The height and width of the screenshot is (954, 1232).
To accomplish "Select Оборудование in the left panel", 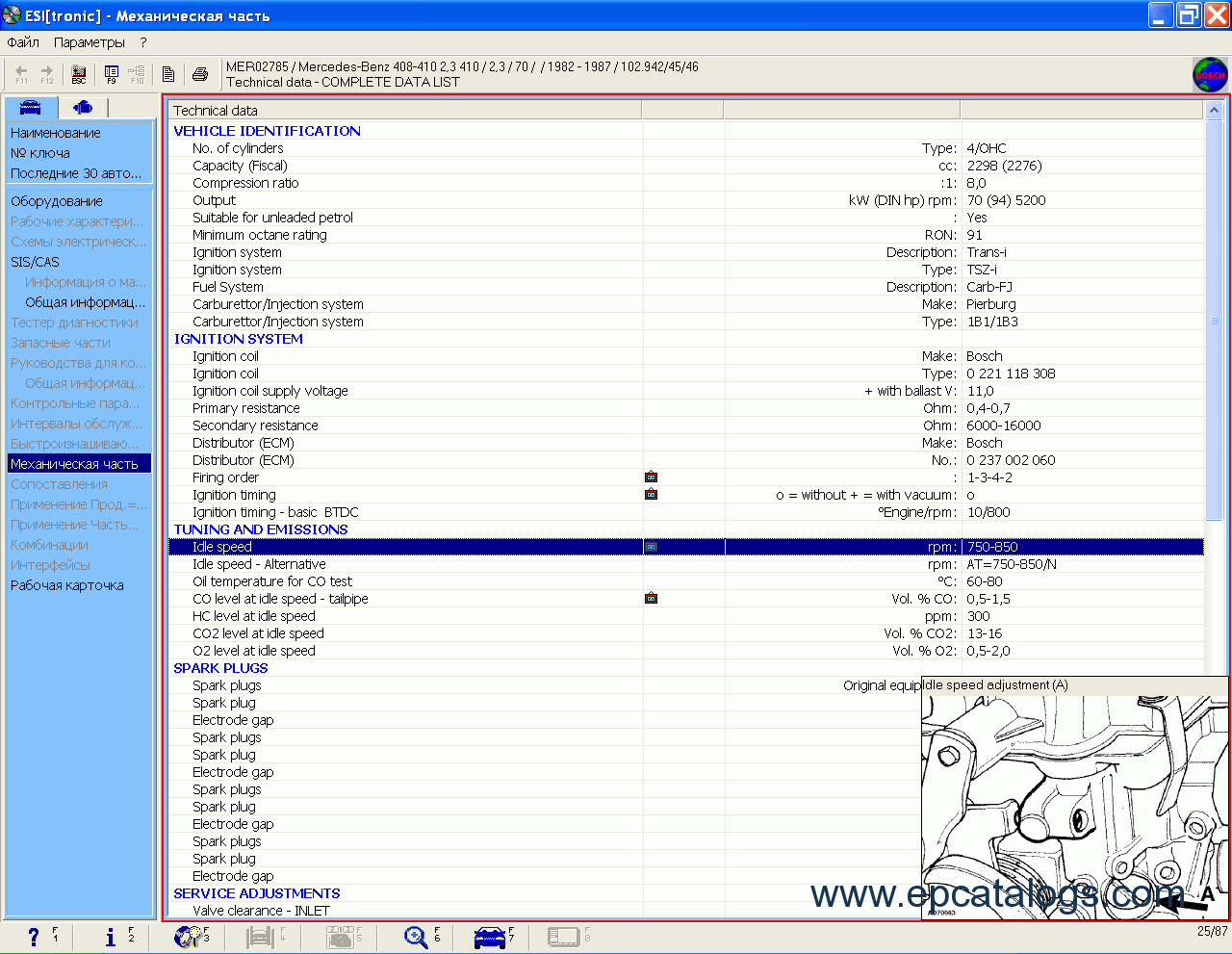I will [57, 201].
